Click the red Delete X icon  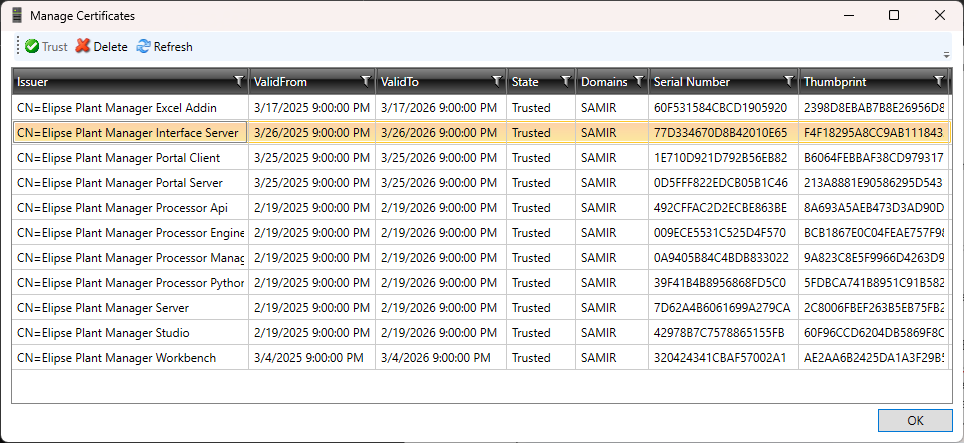pos(83,47)
